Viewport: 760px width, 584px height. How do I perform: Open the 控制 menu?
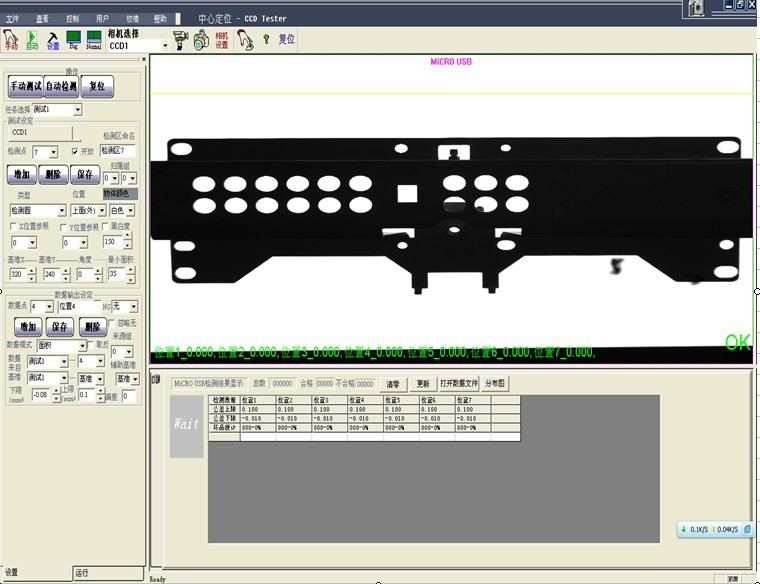click(72, 18)
